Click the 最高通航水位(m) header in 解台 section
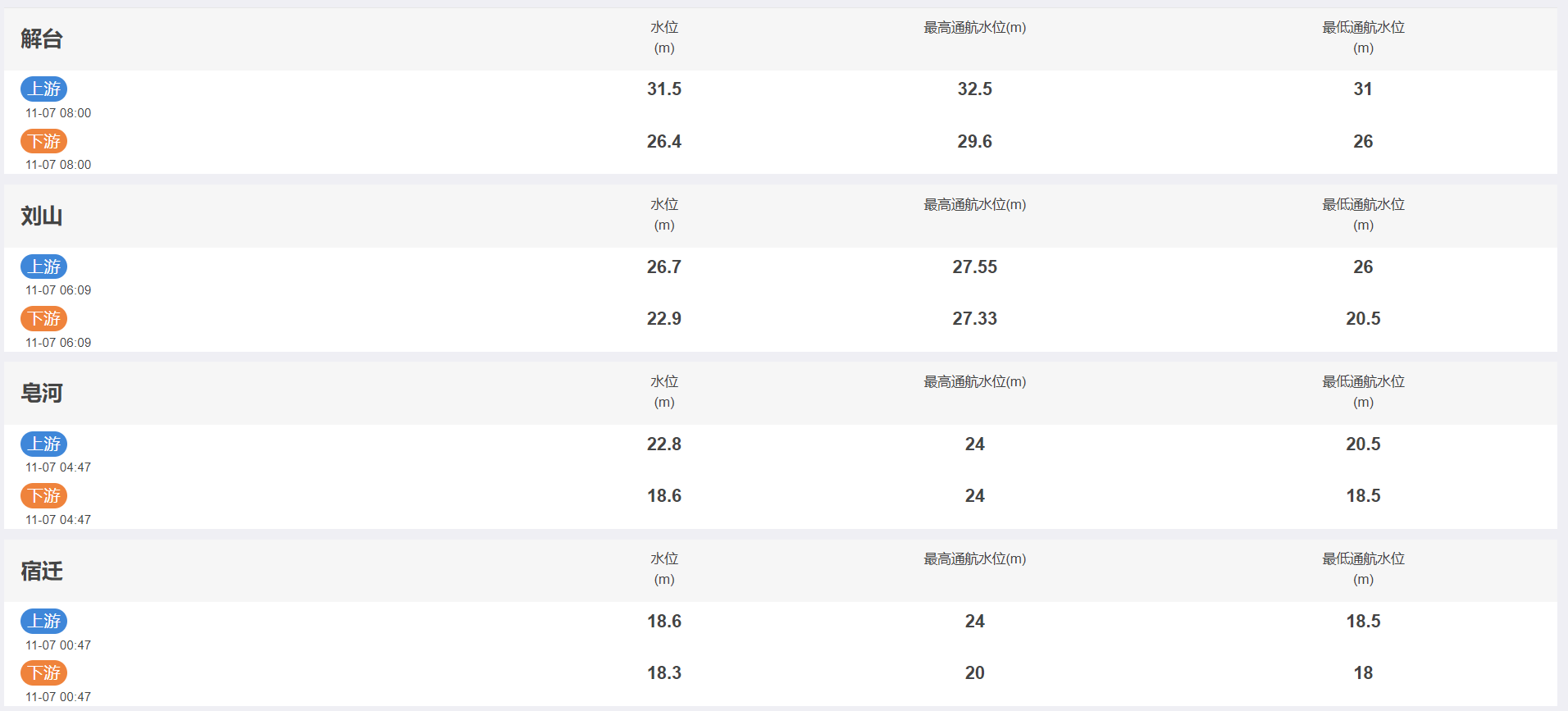Image resolution: width=1568 pixels, height=711 pixels. (975, 27)
